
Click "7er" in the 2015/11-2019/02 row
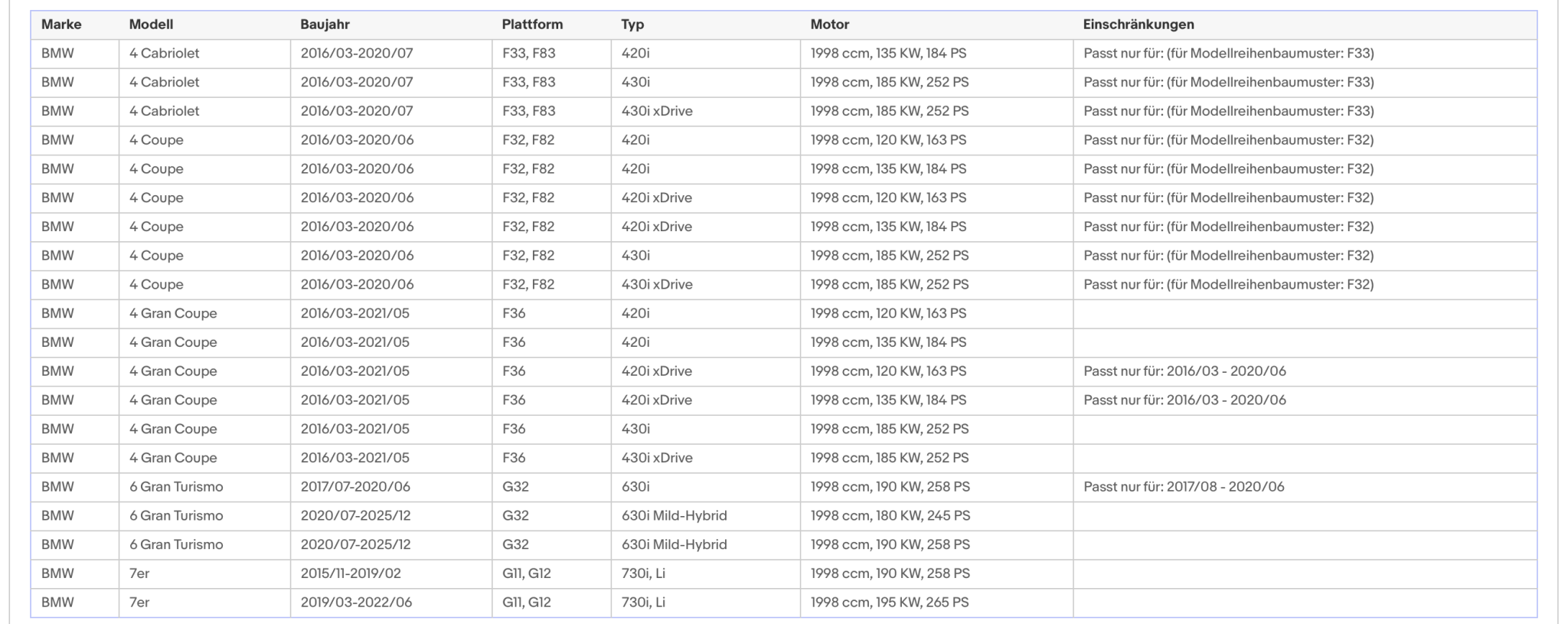pyautogui.click(x=139, y=573)
